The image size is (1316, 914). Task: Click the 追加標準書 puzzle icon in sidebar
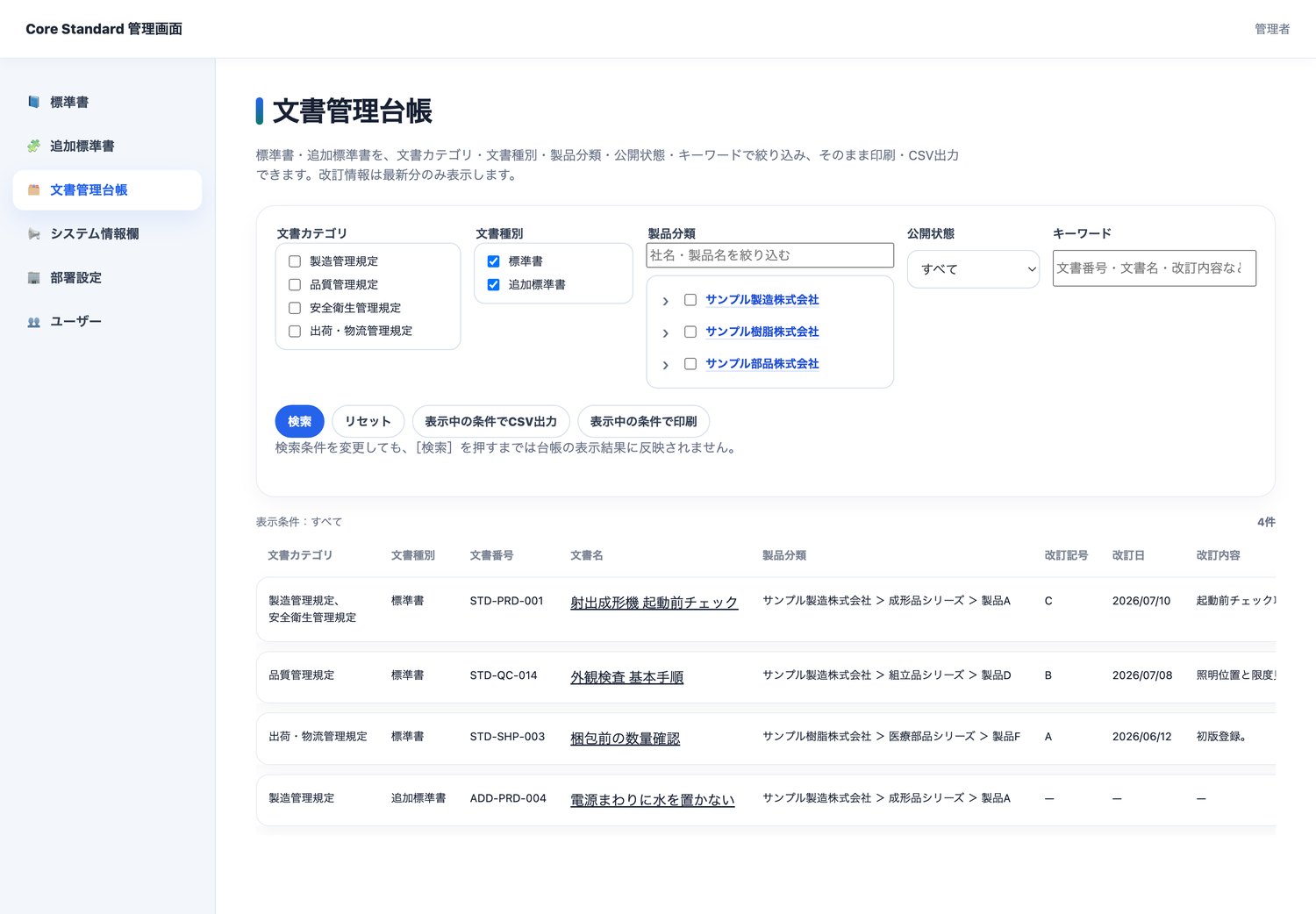(x=33, y=146)
